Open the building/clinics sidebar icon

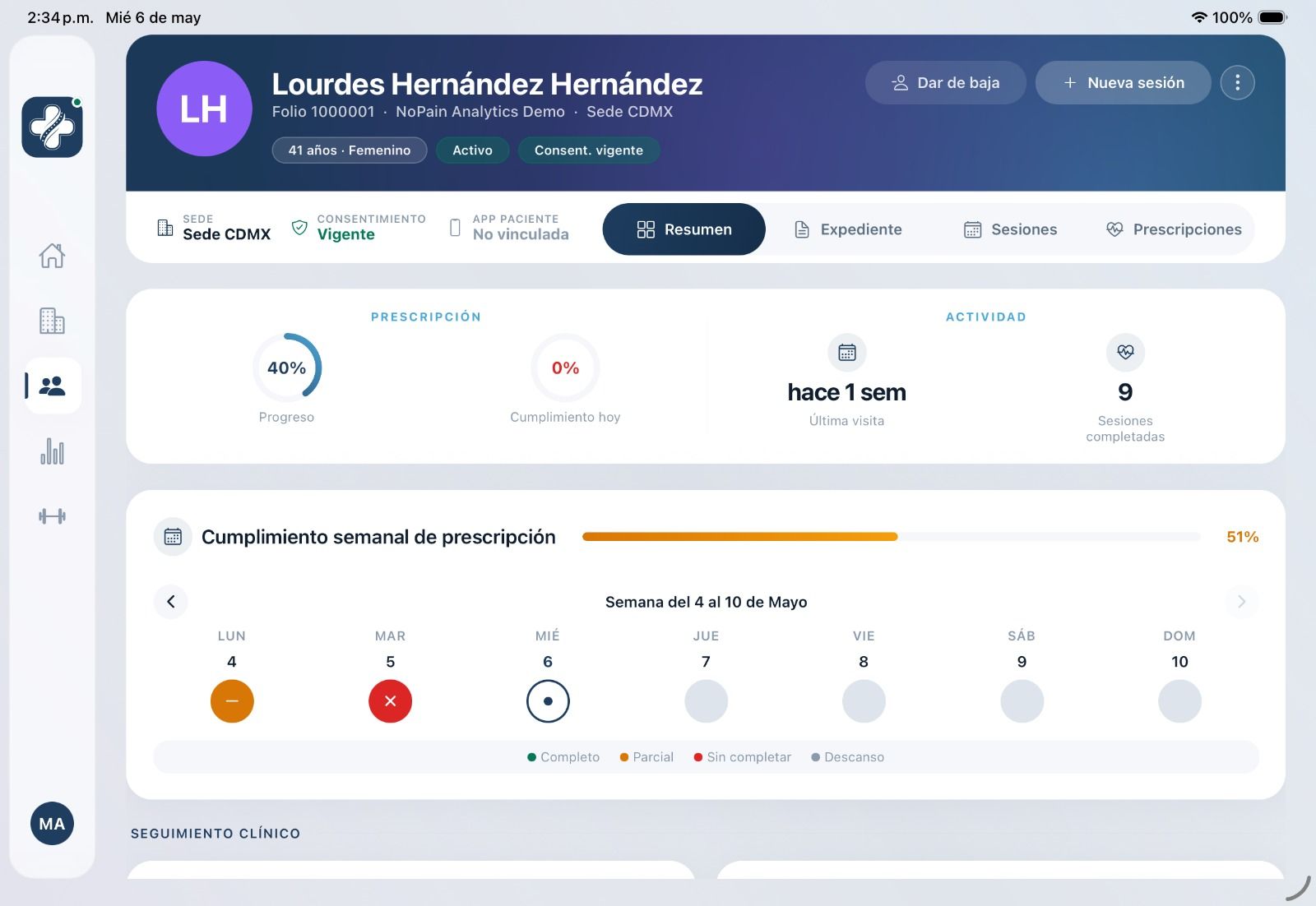(x=52, y=321)
